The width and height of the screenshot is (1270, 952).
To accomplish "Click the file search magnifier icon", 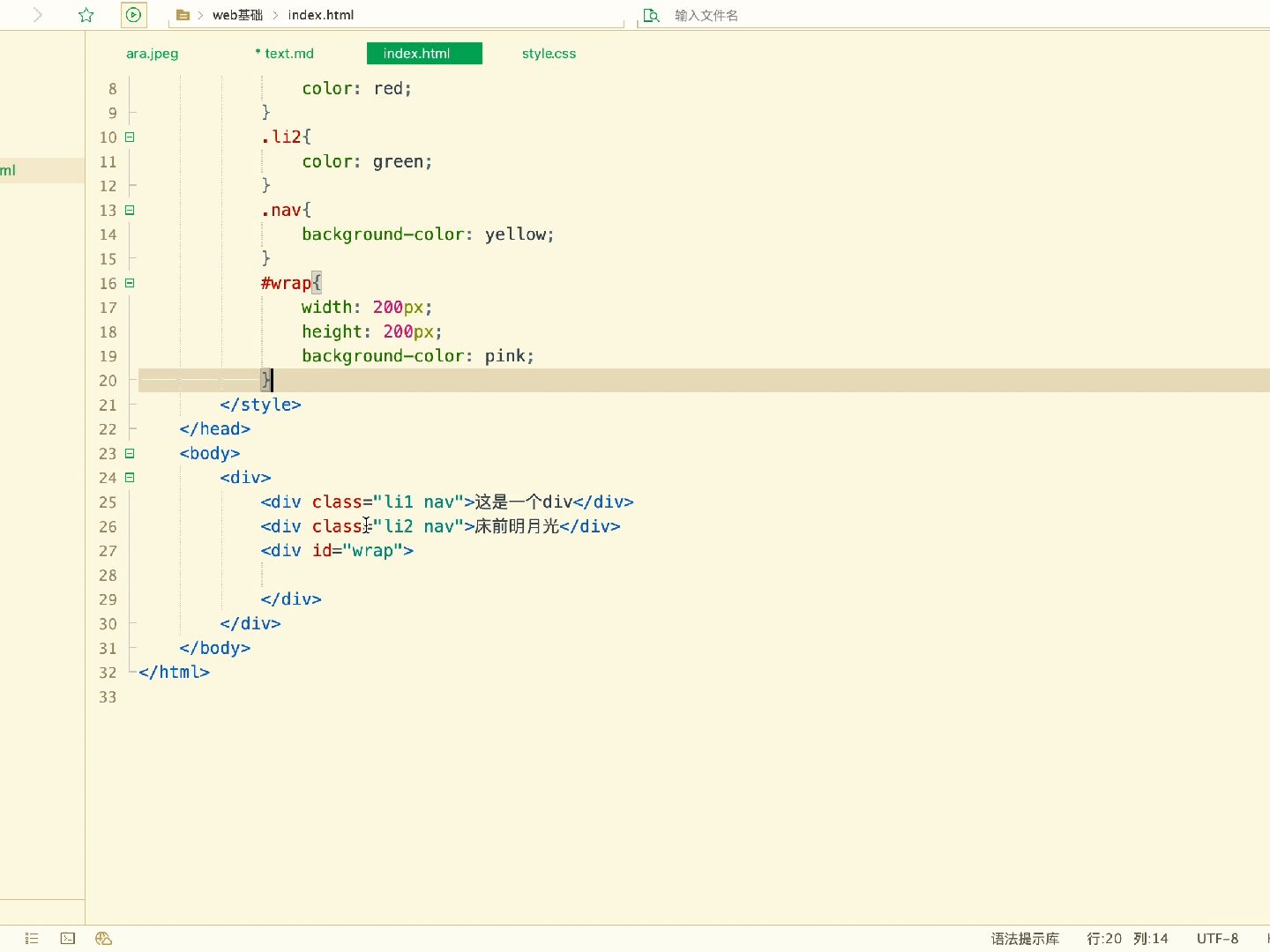I will click(x=651, y=15).
